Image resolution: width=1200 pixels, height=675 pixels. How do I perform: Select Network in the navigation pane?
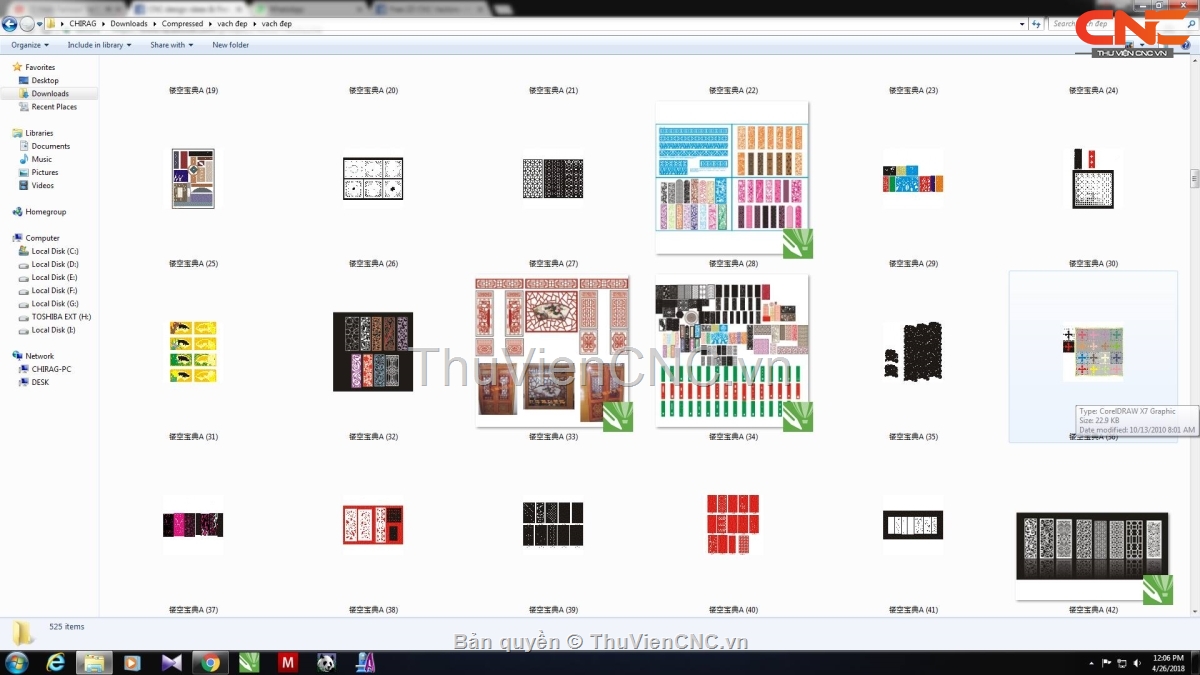[x=33, y=356]
